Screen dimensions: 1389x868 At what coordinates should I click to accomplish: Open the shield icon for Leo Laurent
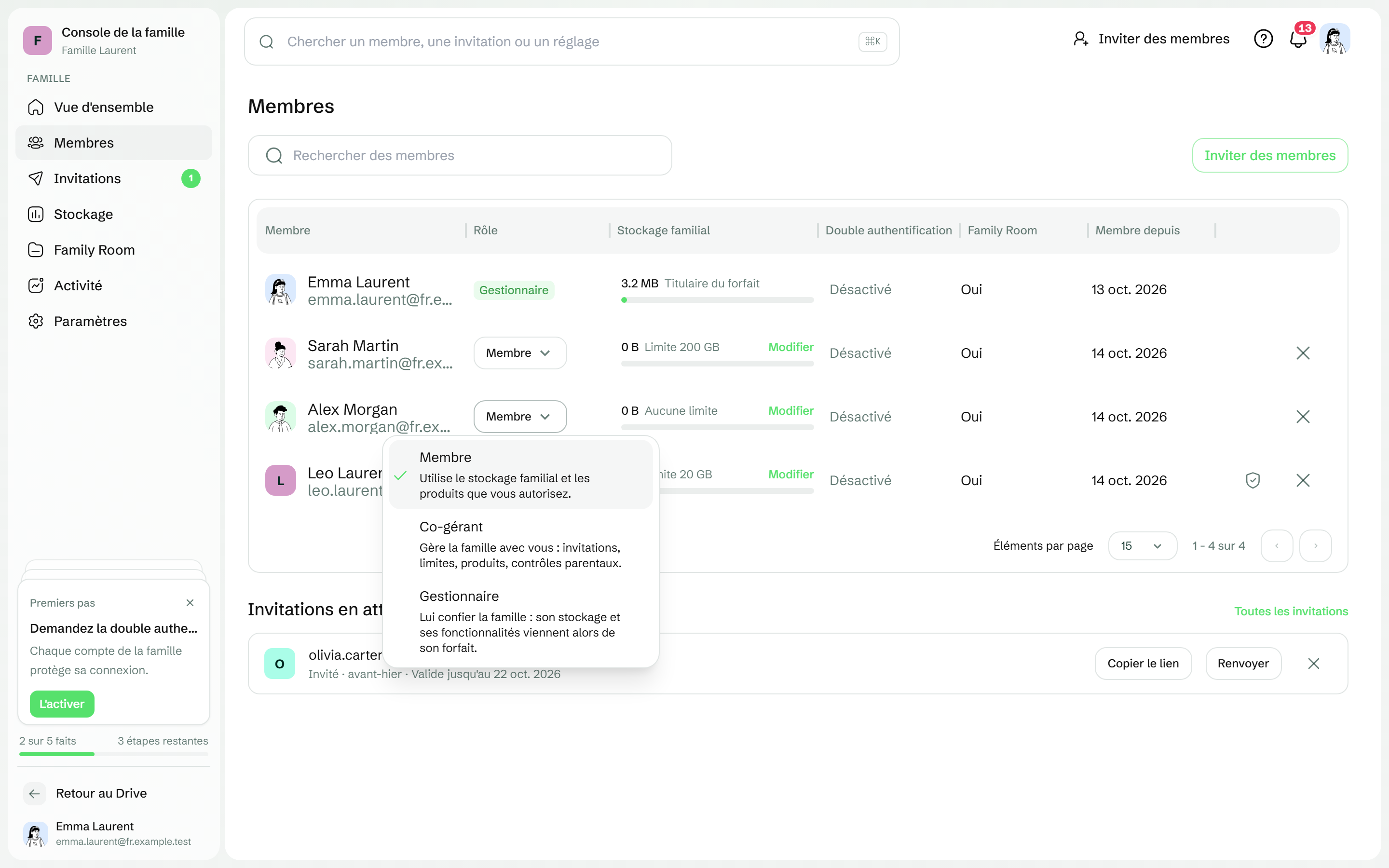[x=1253, y=480]
